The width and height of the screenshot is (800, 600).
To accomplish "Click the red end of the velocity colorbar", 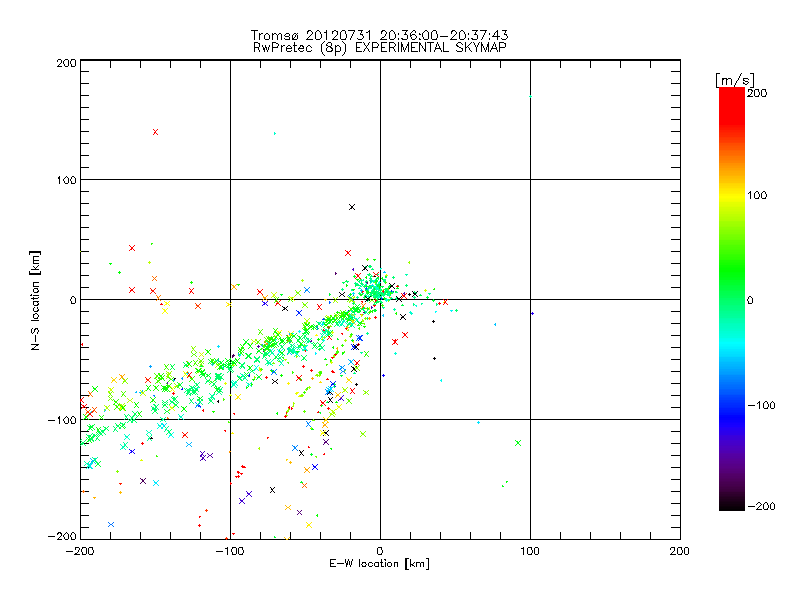I will coord(732,96).
